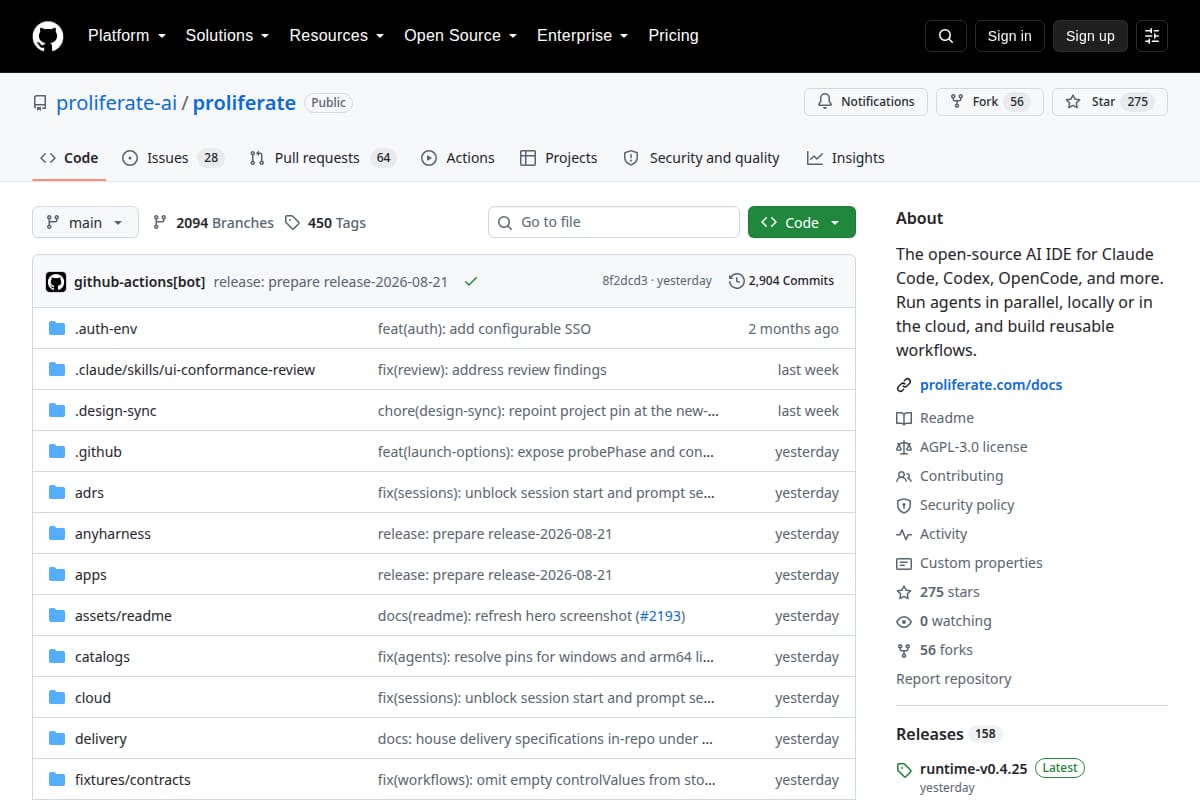Click the Readme book icon
The width and height of the screenshot is (1200, 800).
[904, 418]
